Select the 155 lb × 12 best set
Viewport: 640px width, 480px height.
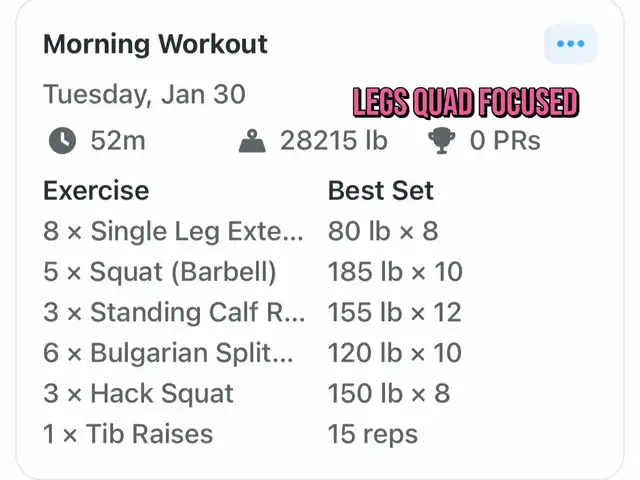click(395, 312)
